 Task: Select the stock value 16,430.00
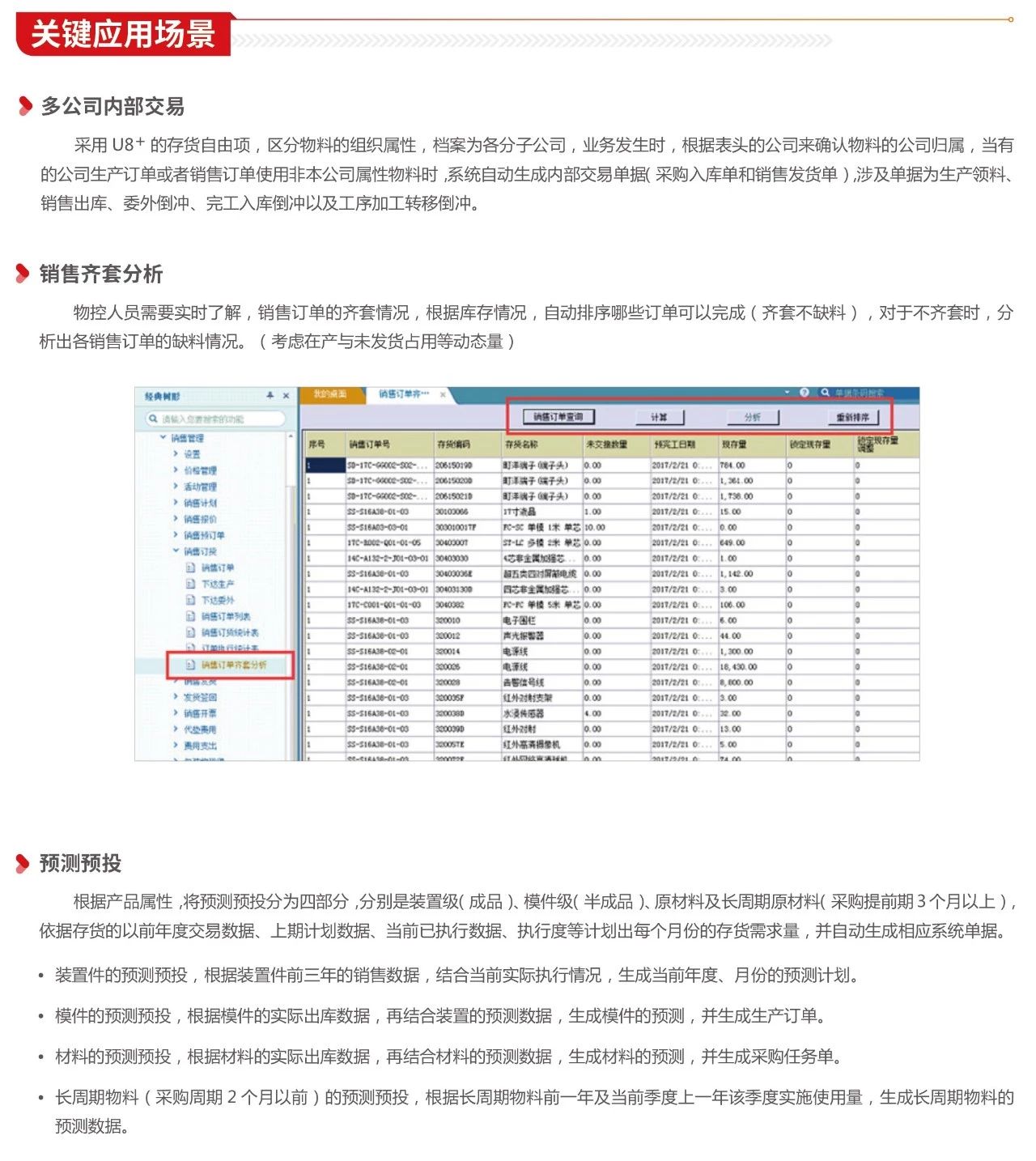pos(751,667)
